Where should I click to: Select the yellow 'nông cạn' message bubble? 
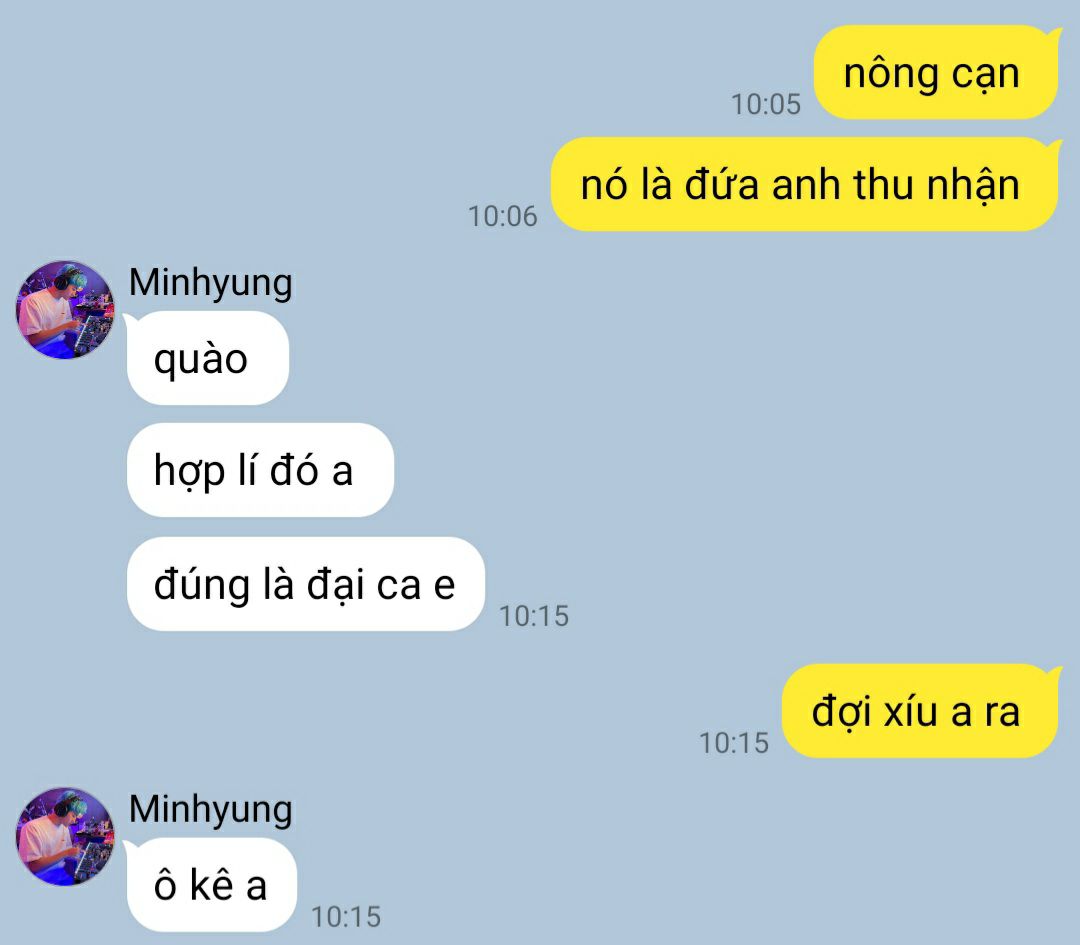937,72
